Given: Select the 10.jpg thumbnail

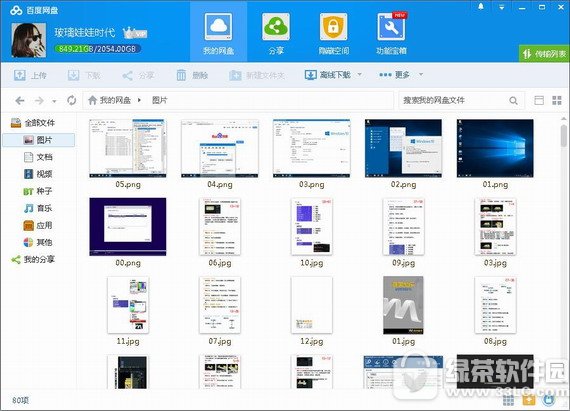Looking at the screenshot, I should click(x=312, y=227).
